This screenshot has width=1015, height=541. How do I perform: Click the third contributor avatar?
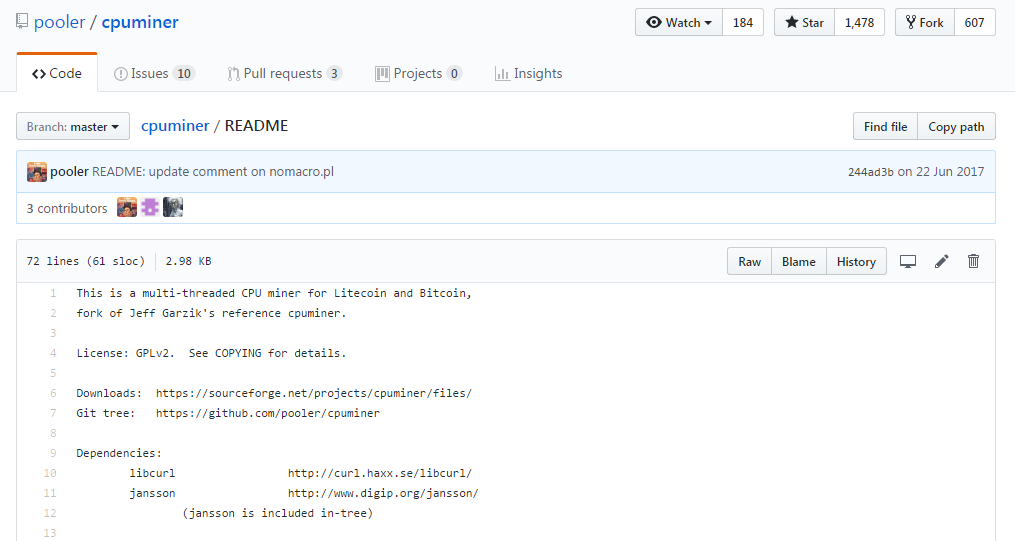pos(173,208)
